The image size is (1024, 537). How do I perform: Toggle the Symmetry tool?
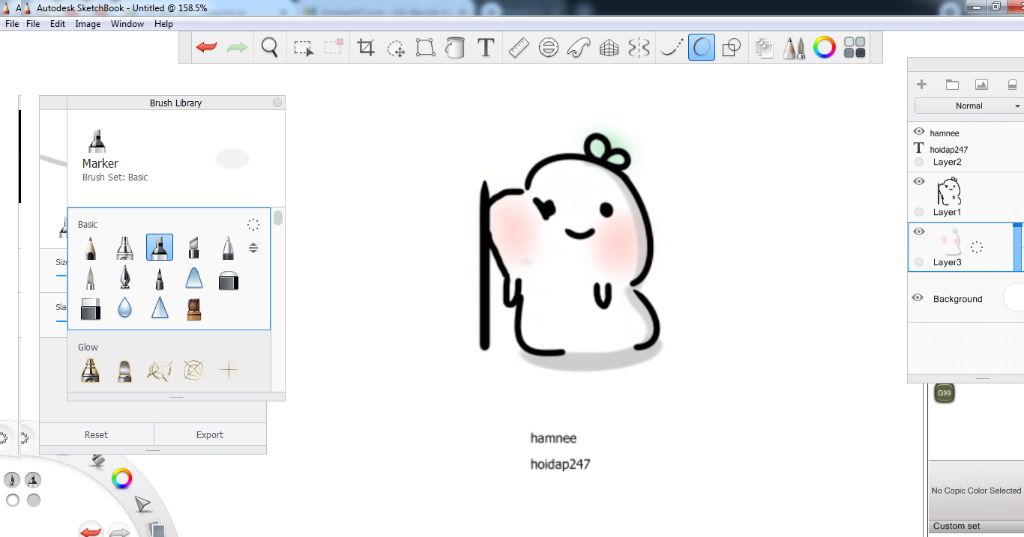coord(639,47)
